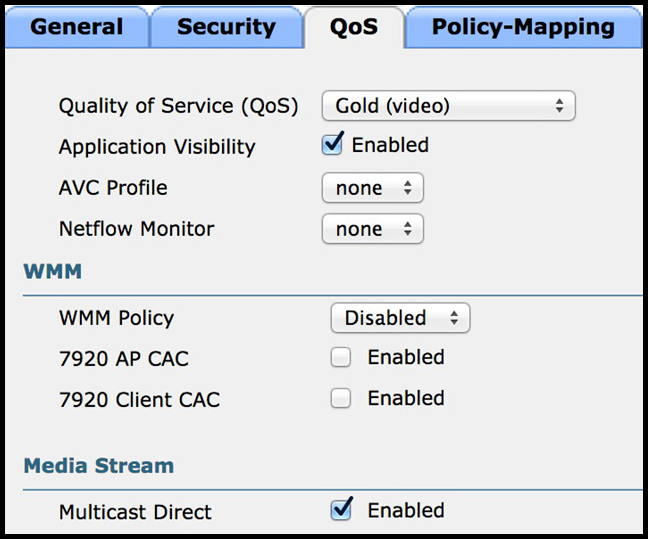Click the WMM section heading
648x539 pixels.
tap(52, 272)
